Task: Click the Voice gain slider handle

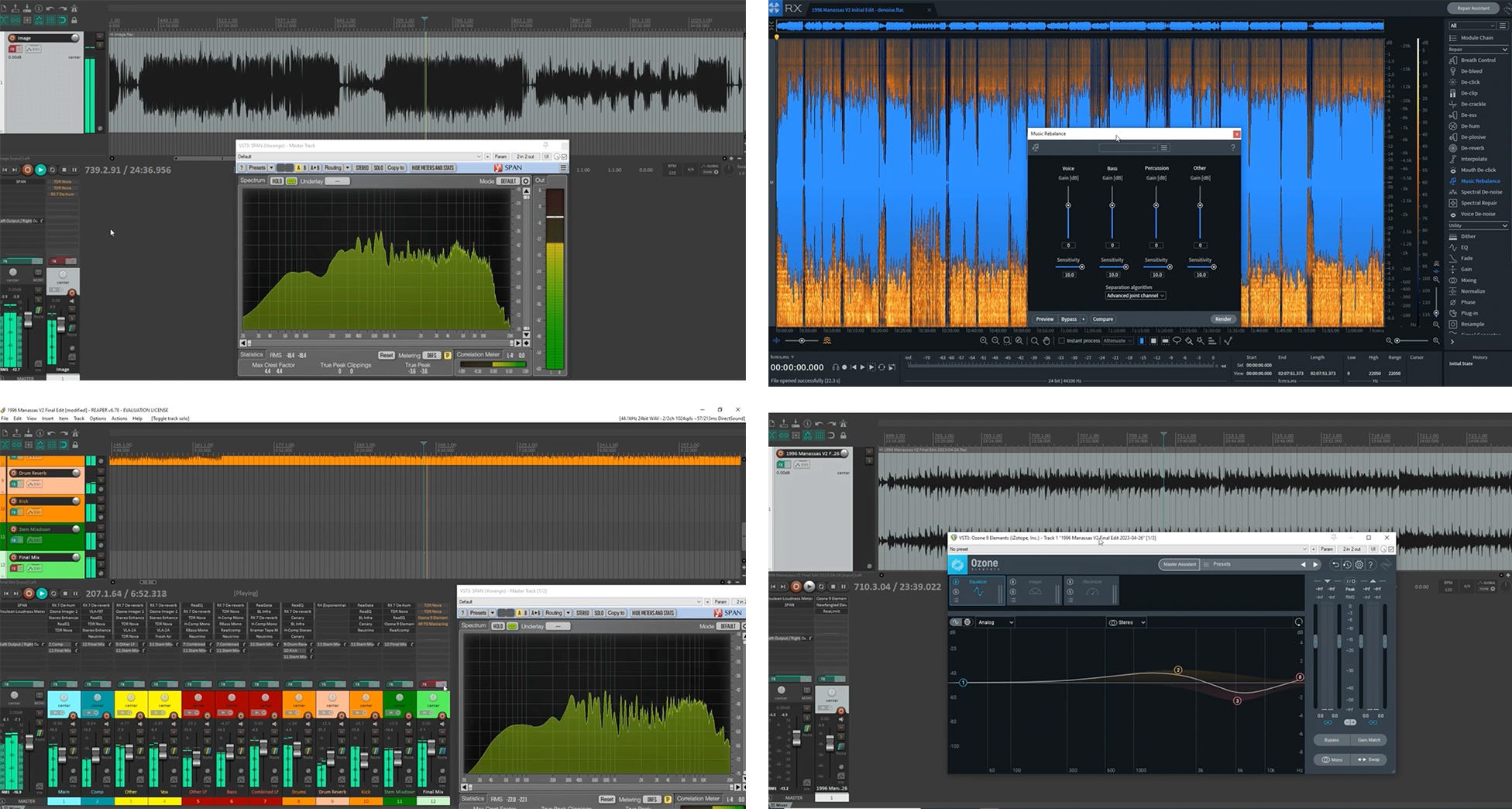Action: 1068,205
